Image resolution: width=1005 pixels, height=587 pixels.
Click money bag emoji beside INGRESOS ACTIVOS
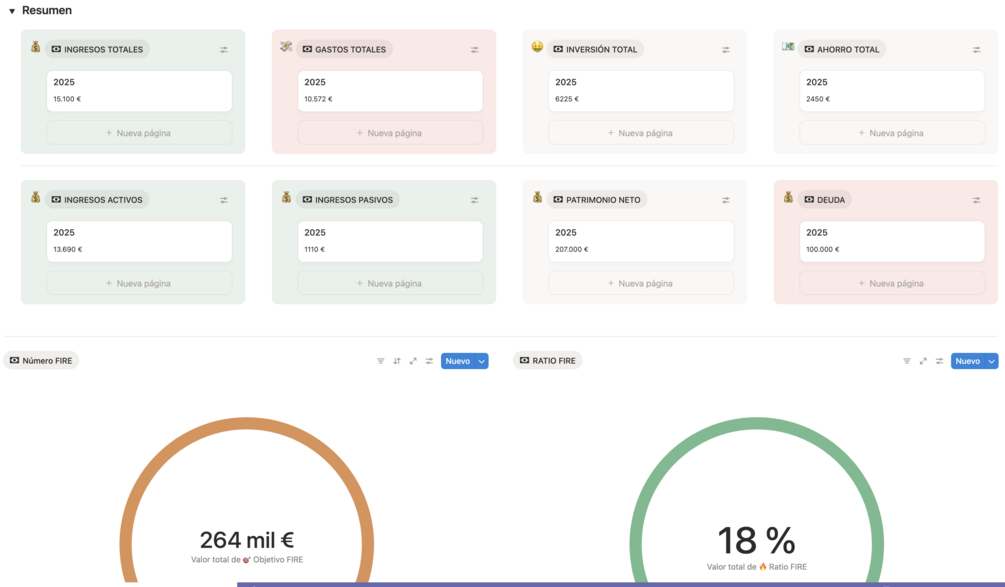[35, 197]
